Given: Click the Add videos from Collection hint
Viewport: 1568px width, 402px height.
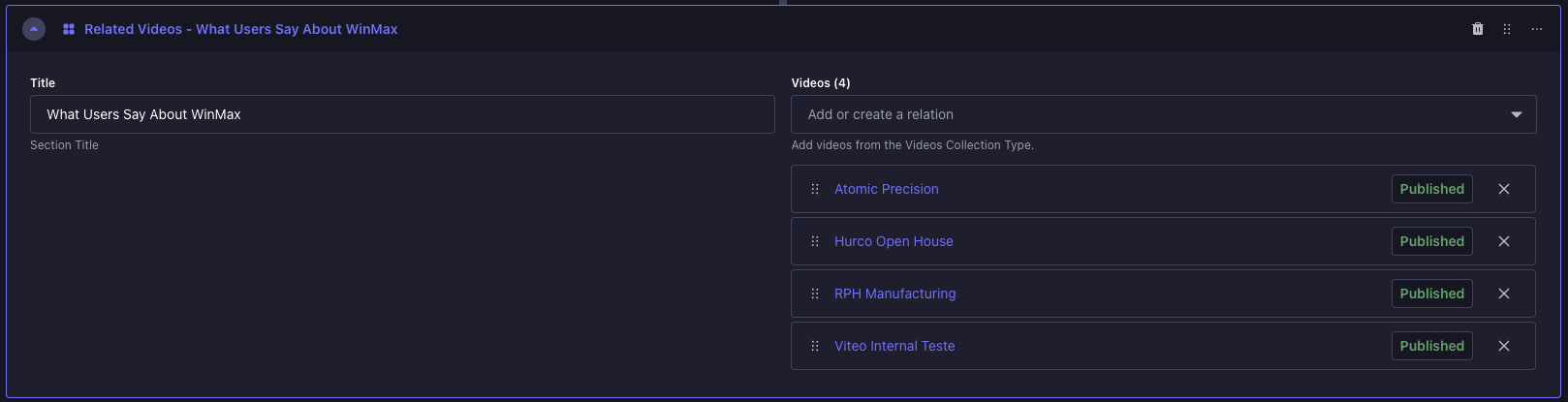Looking at the screenshot, I should click(x=913, y=145).
